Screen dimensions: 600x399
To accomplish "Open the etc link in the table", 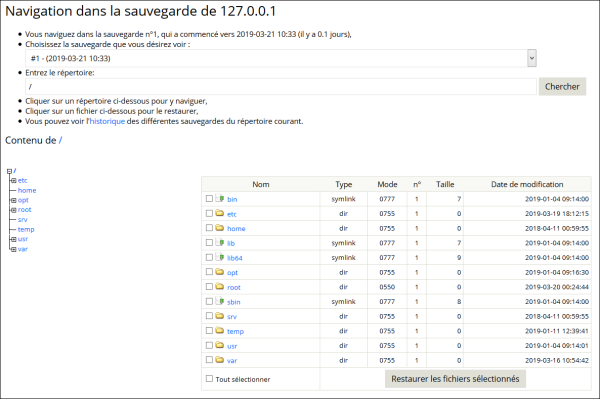I will coord(232,214).
